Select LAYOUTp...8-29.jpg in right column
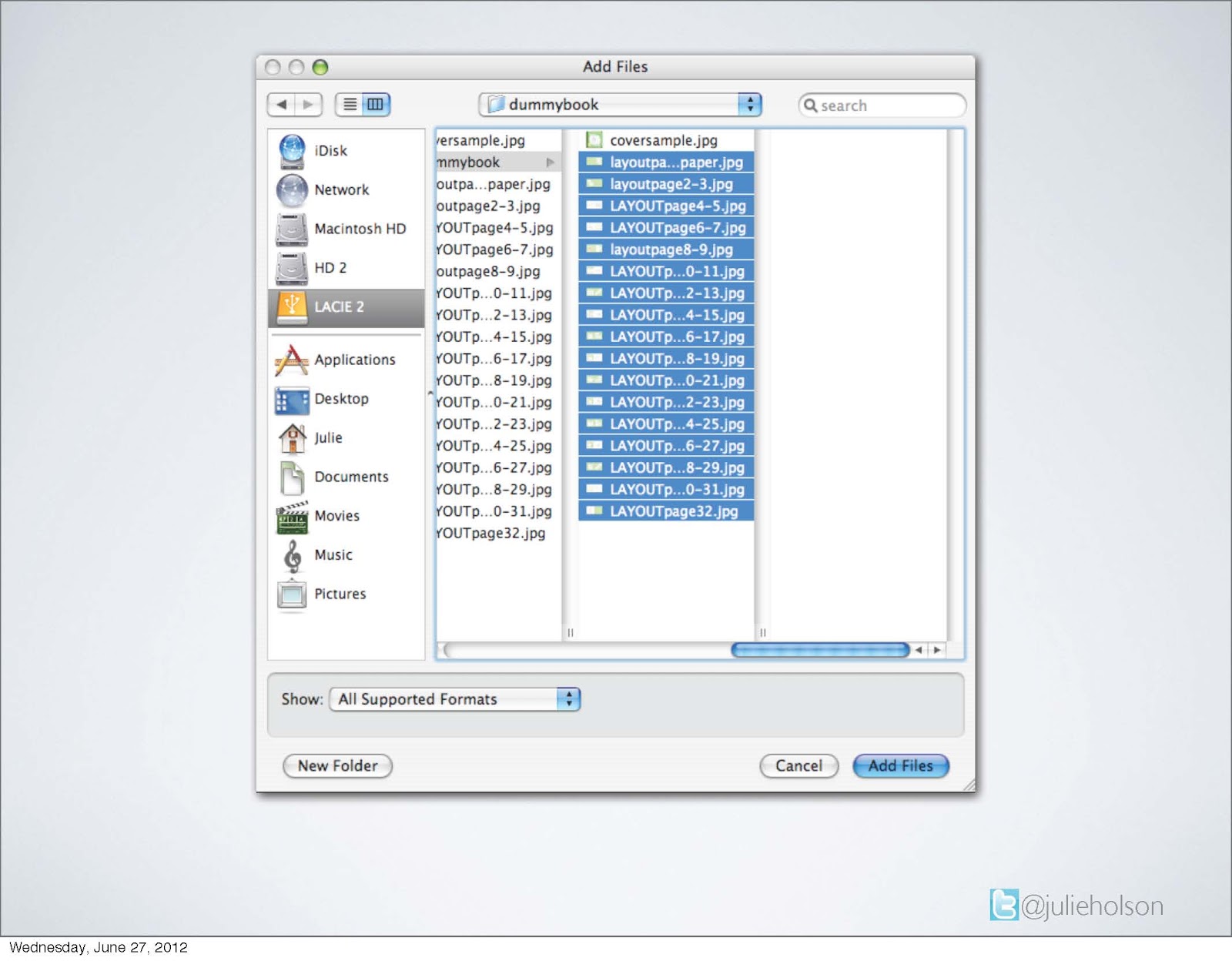Screen dimensions: 1232x961 [x=666, y=468]
